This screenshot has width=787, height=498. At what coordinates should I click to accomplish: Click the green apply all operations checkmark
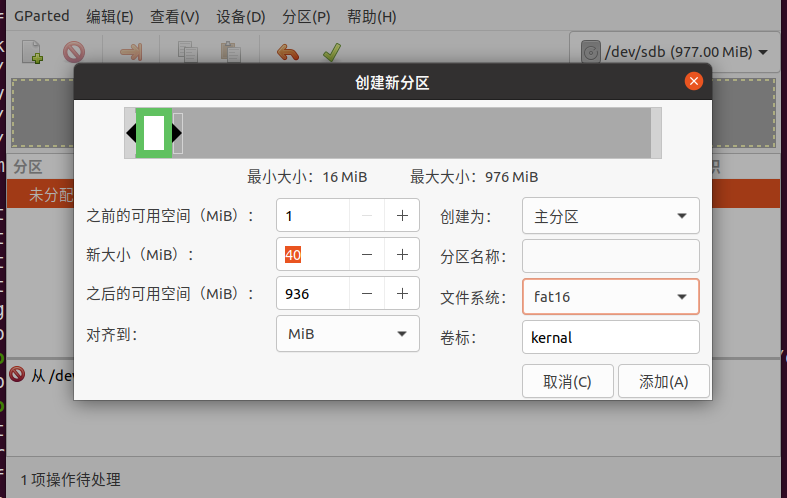click(332, 52)
